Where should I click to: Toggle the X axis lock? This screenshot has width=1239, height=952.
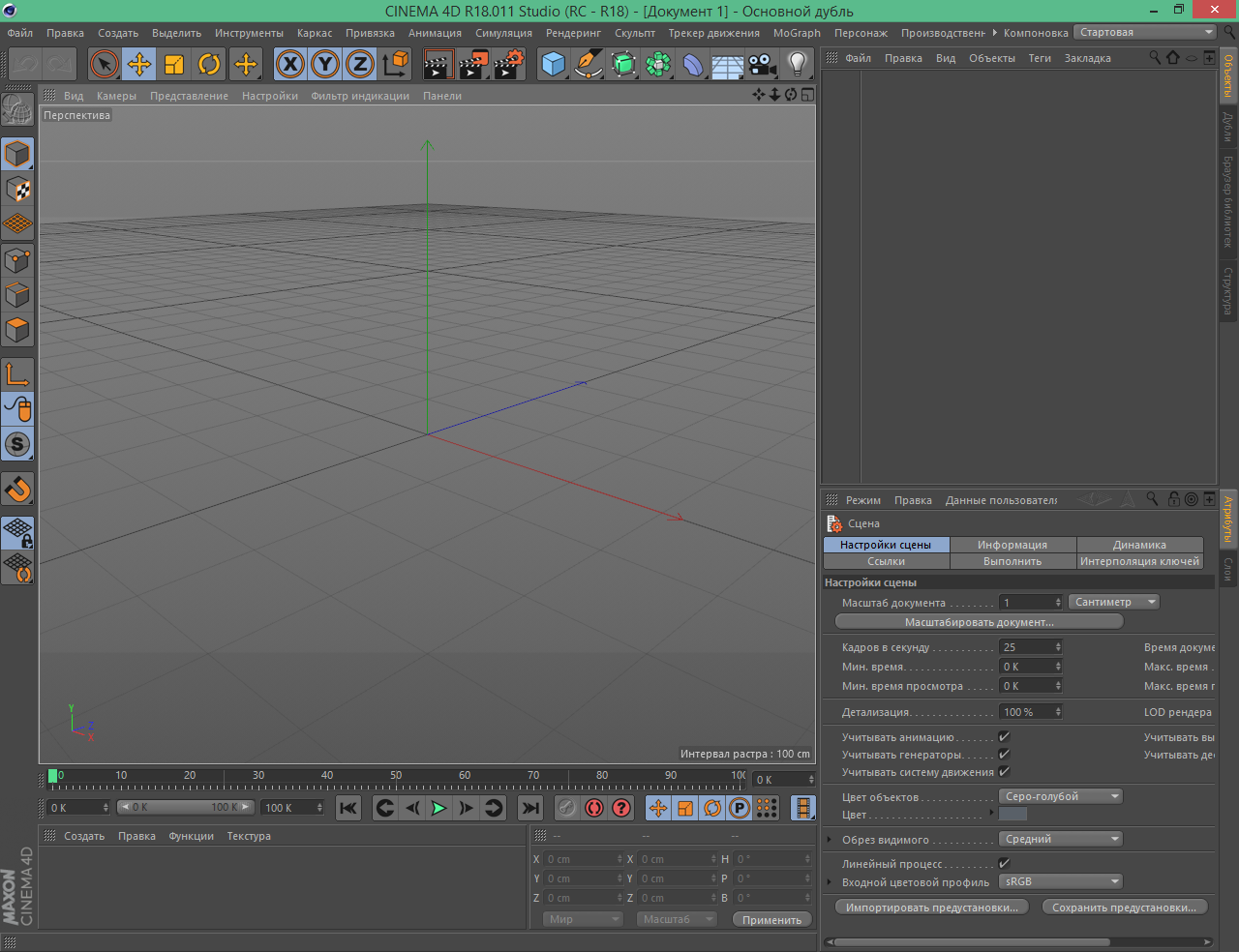tap(290, 65)
